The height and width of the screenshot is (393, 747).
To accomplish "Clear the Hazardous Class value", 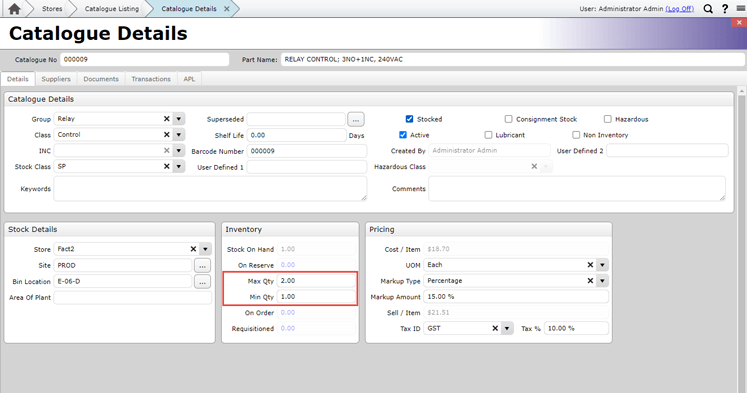I will (x=534, y=166).
